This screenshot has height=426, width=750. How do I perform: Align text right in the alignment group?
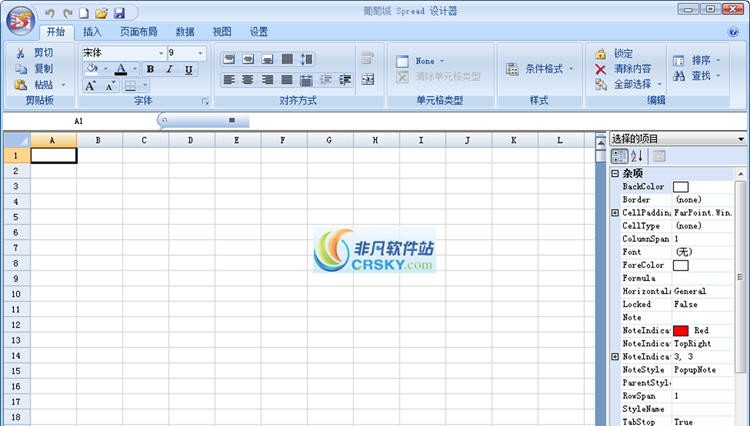267,79
